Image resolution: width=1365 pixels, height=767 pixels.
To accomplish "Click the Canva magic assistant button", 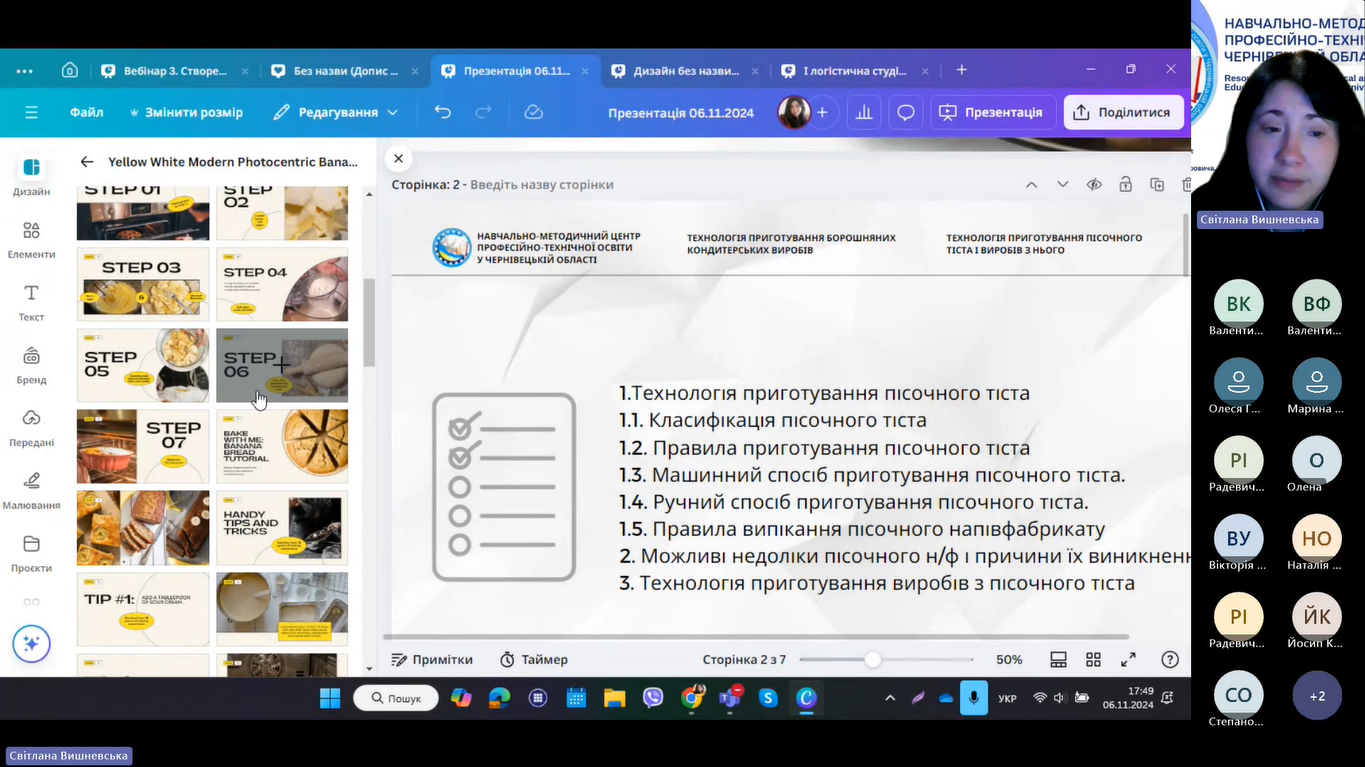I will (x=31, y=644).
